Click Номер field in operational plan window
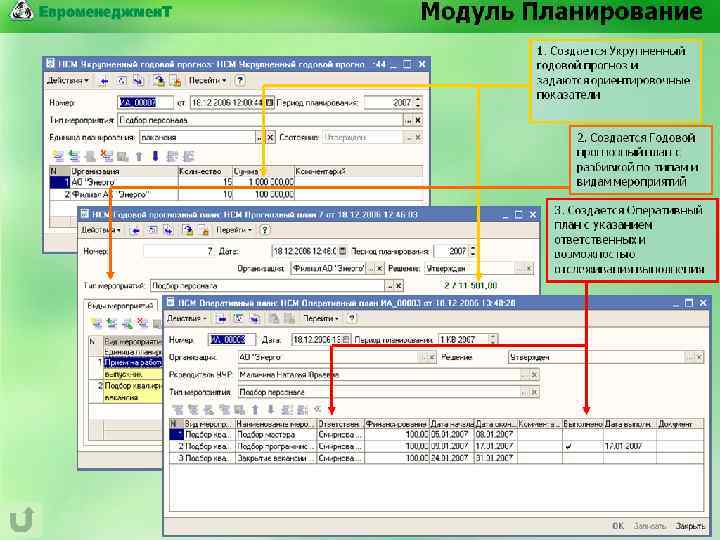720x540 pixels. click(x=232, y=340)
